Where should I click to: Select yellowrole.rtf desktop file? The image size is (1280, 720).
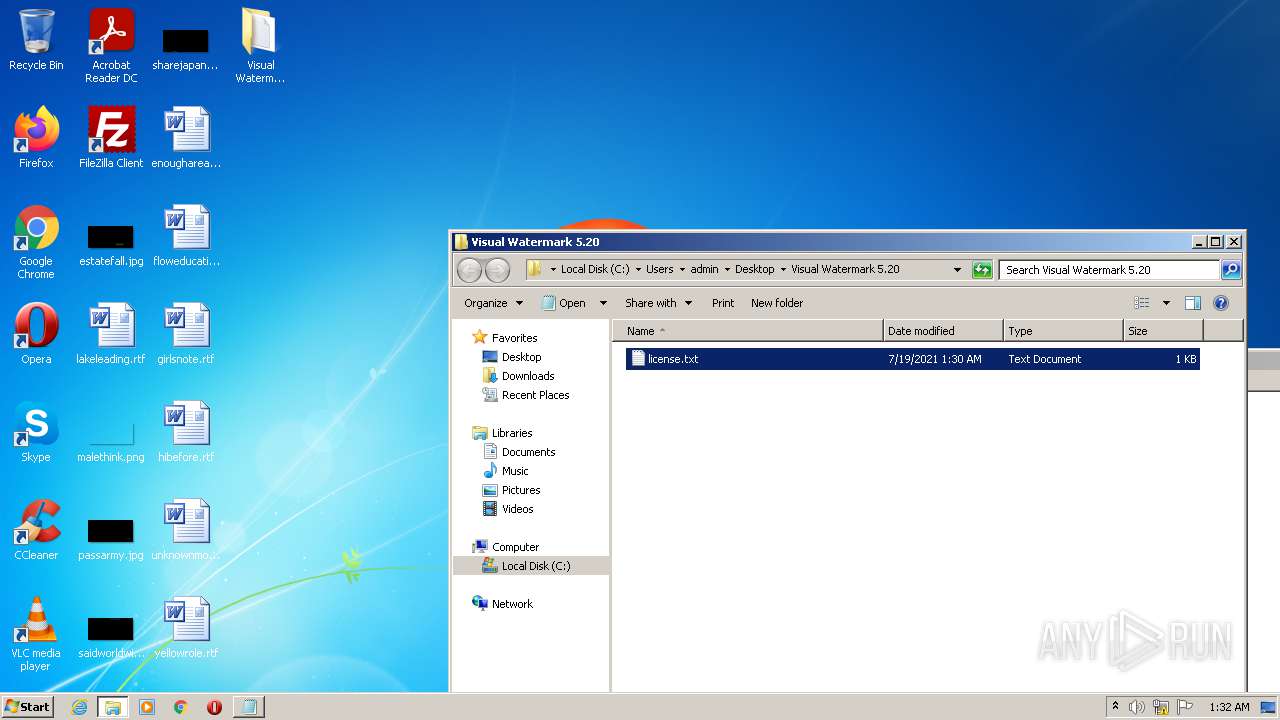click(x=186, y=628)
